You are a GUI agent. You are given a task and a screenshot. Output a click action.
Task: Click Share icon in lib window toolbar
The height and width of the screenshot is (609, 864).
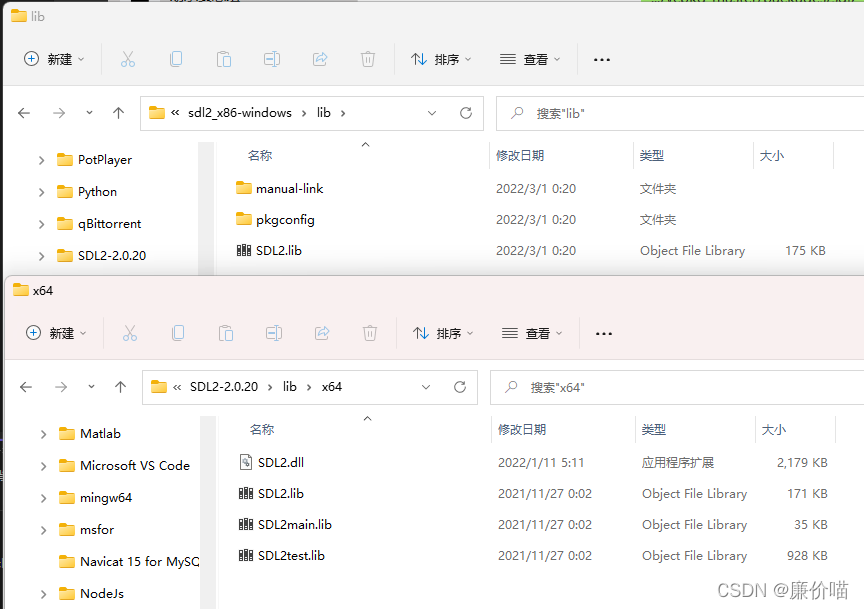(x=320, y=59)
